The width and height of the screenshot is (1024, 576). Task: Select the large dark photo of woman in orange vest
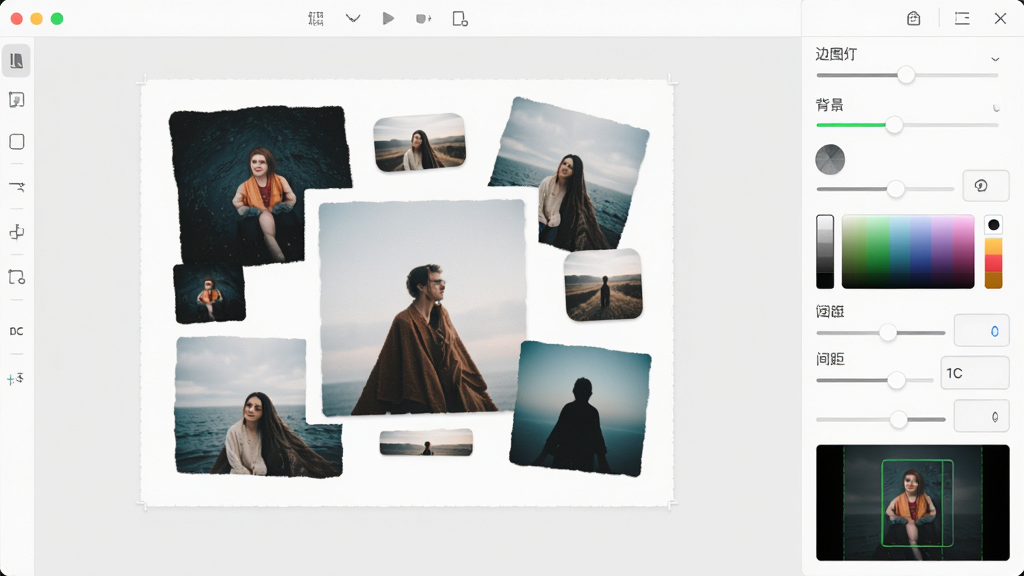(259, 186)
